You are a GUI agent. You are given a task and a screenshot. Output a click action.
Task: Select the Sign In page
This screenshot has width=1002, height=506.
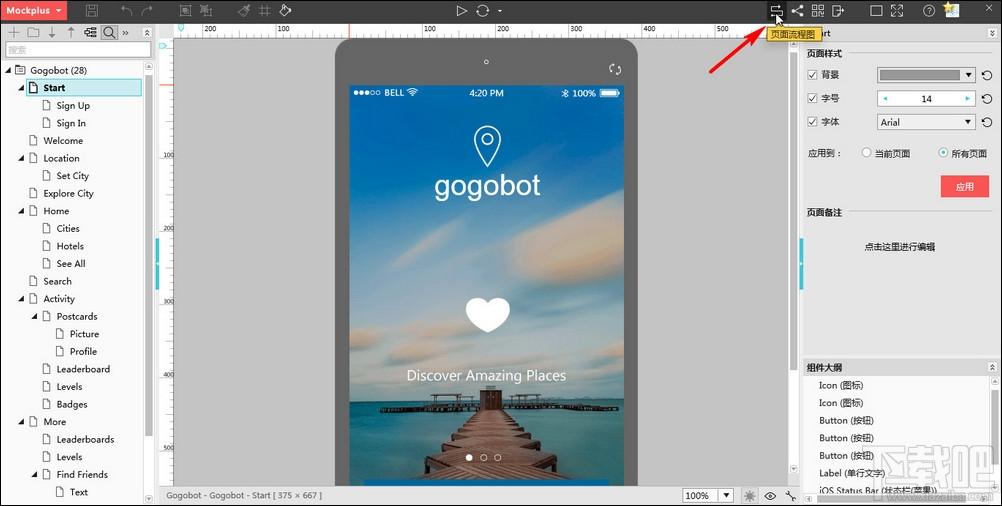[x=71, y=123]
